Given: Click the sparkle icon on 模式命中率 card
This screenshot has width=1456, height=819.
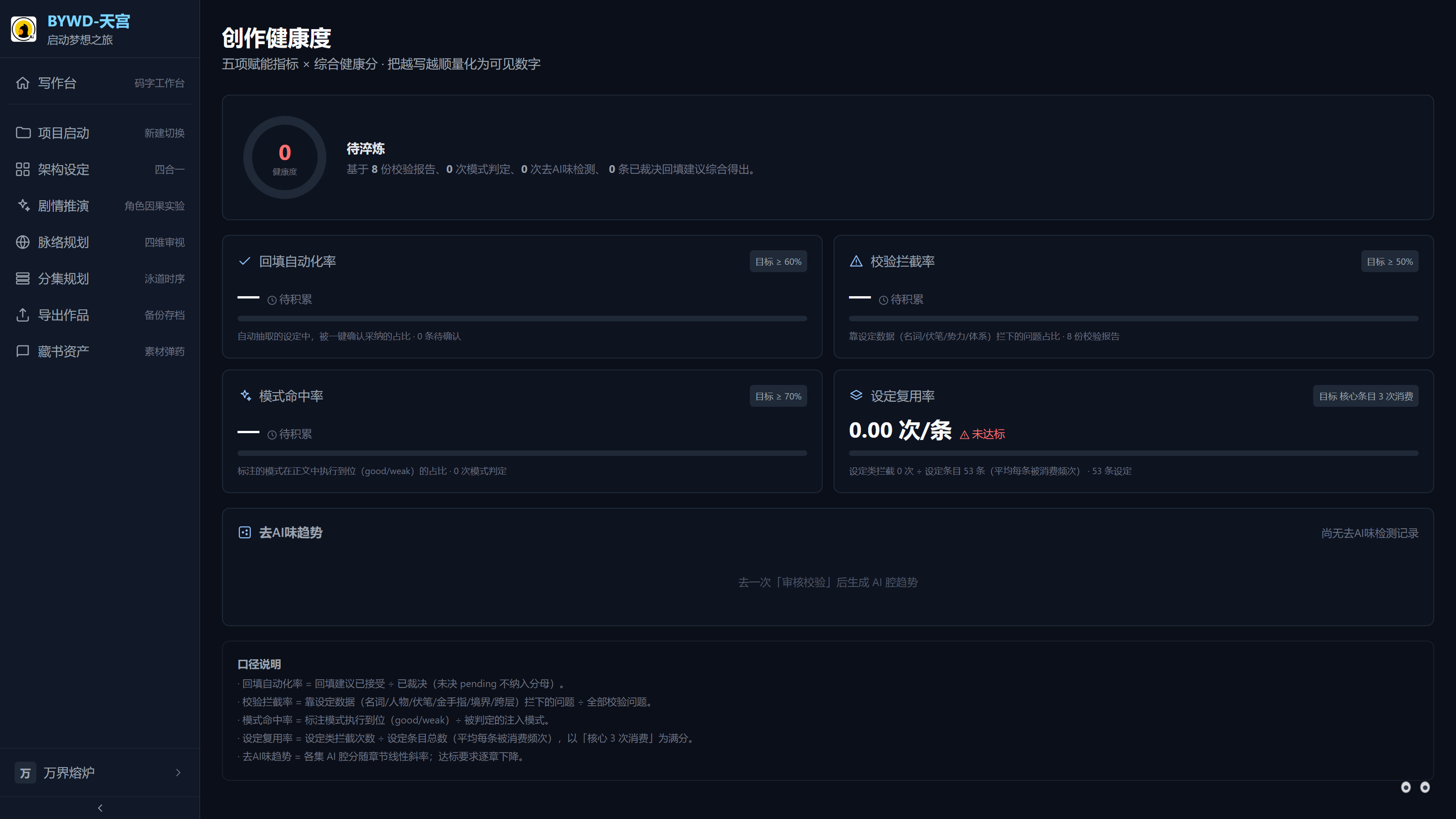Looking at the screenshot, I should coord(245,396).
